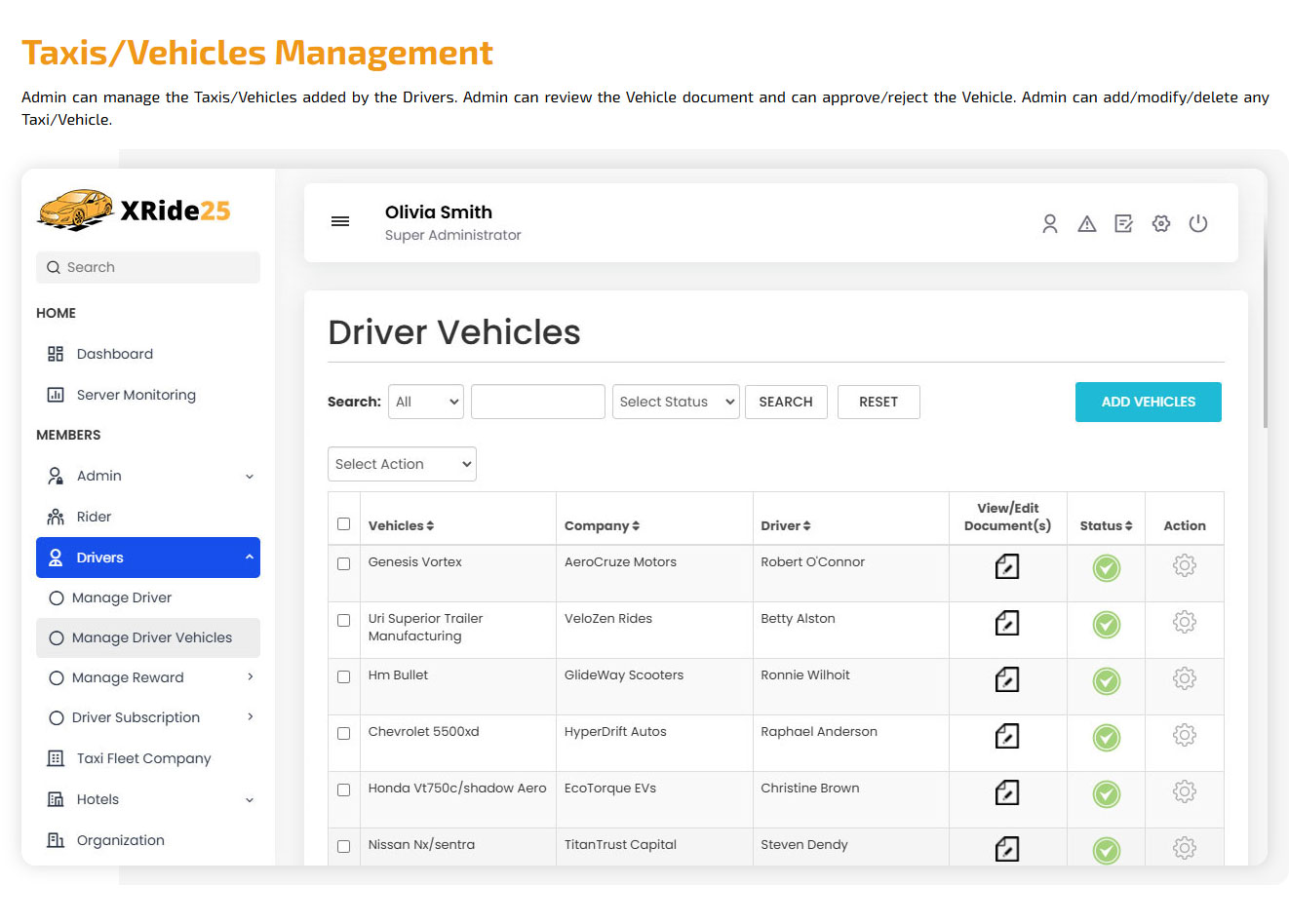The width and height of the screenshot is (1289, 924).
Task: Open the edit note icon in header
Action: [x=1124, y=224]
